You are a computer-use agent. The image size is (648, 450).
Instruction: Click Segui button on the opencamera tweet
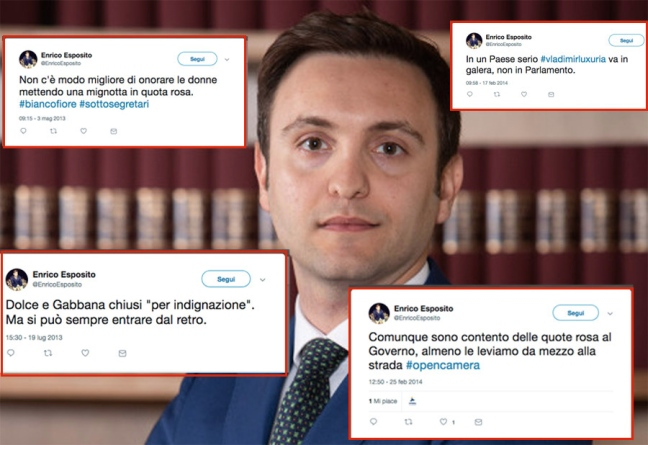point(575,313)
